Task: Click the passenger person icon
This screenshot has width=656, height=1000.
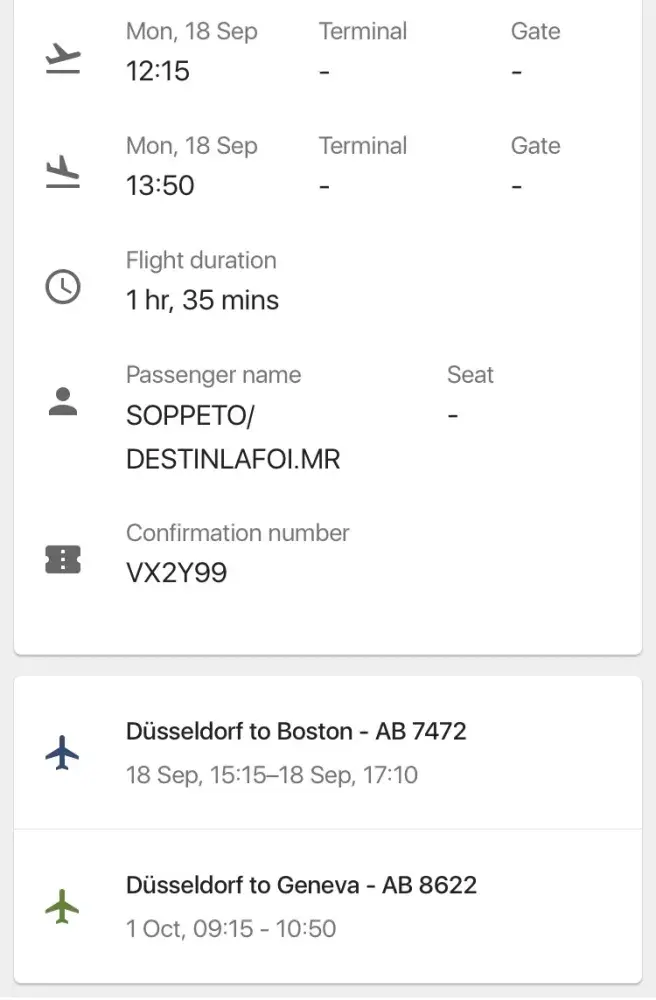Action: pos(62,402)
